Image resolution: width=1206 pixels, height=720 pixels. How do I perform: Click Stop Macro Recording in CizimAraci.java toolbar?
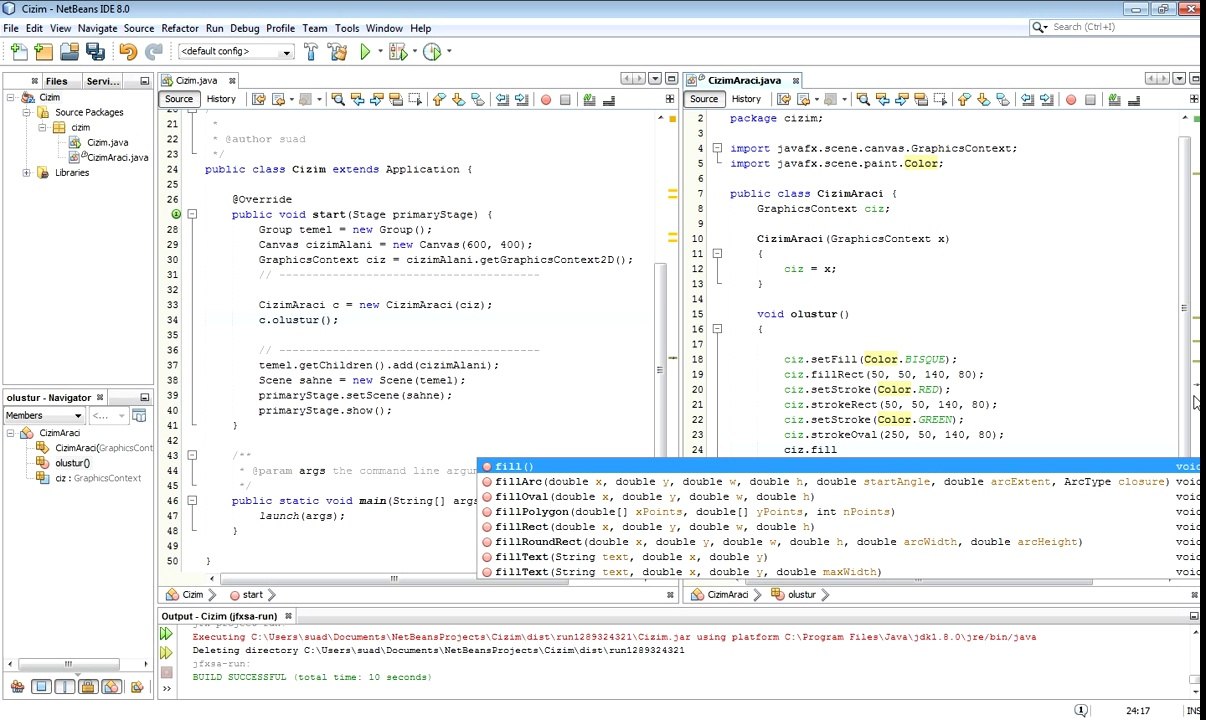pyautogui.click(x=1090, y=99)
